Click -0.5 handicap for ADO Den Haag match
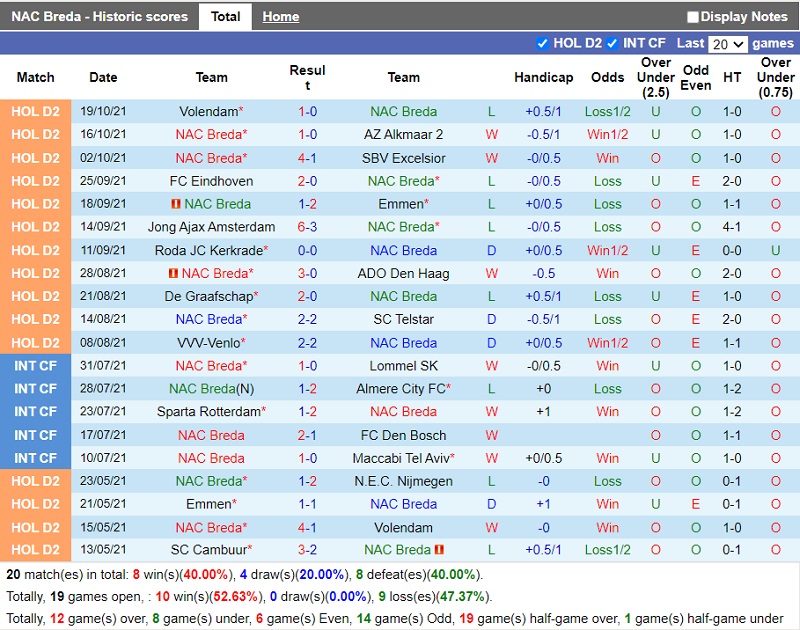This screenshot has width=800, height=630. click(x=543, y=273)
